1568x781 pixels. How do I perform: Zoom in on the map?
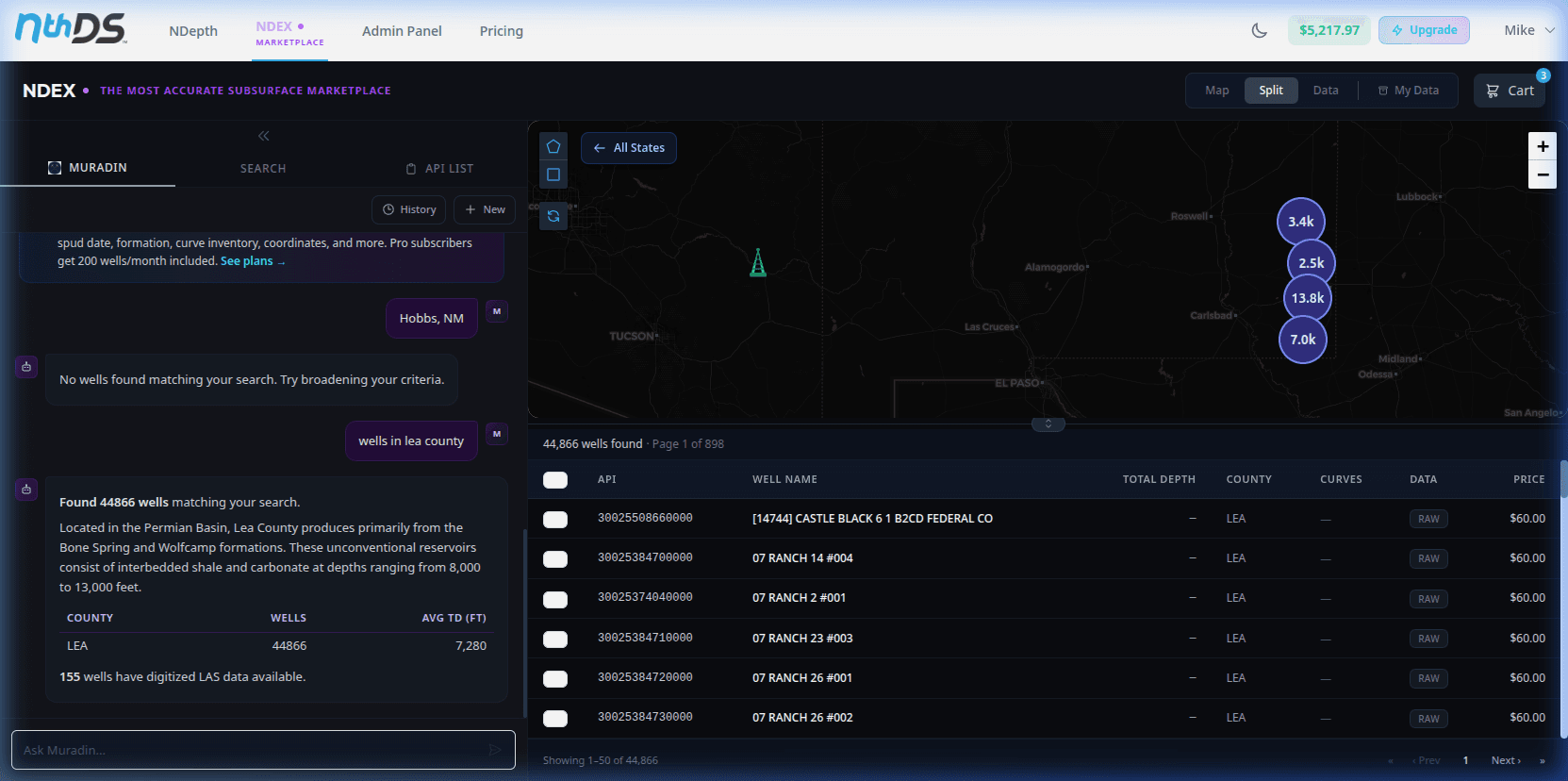pos(1543,146)
